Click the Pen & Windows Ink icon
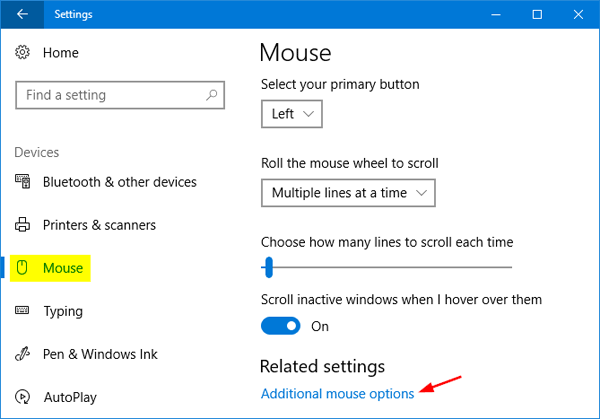The width and height of the screenshot is (600, 419). coord(23,354)
